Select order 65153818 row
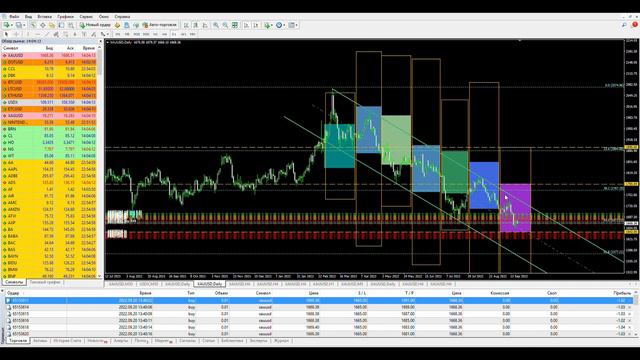640x360 pixels. (x=318, y=327)
